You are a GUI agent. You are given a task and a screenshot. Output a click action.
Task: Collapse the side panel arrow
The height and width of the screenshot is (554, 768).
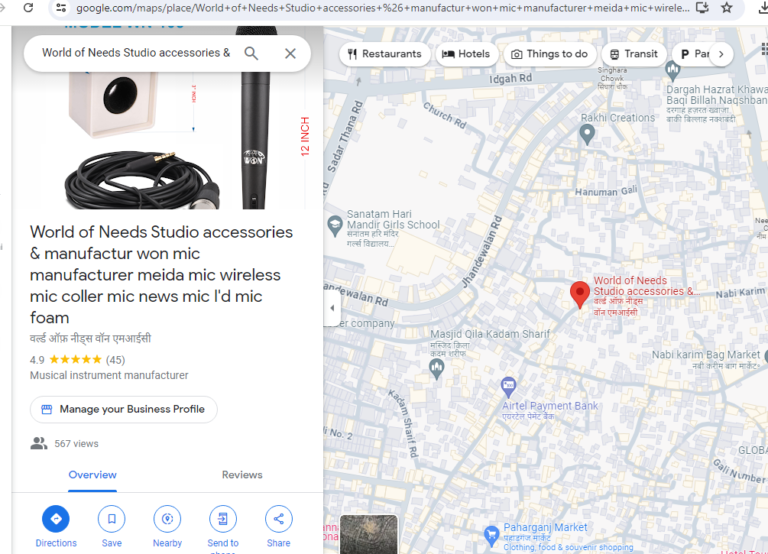[x=332, y=308]
